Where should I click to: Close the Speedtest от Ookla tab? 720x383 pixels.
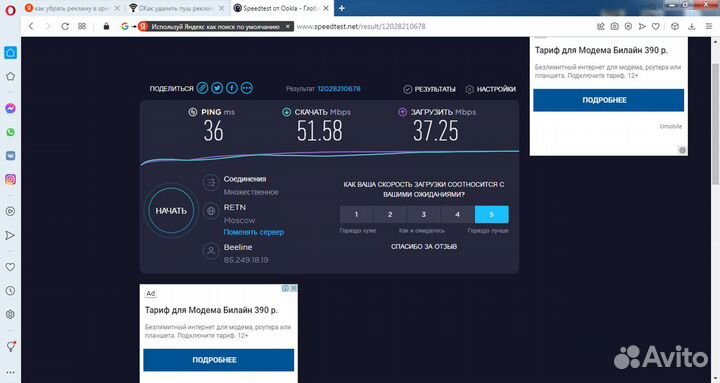[x=326, y=8]
